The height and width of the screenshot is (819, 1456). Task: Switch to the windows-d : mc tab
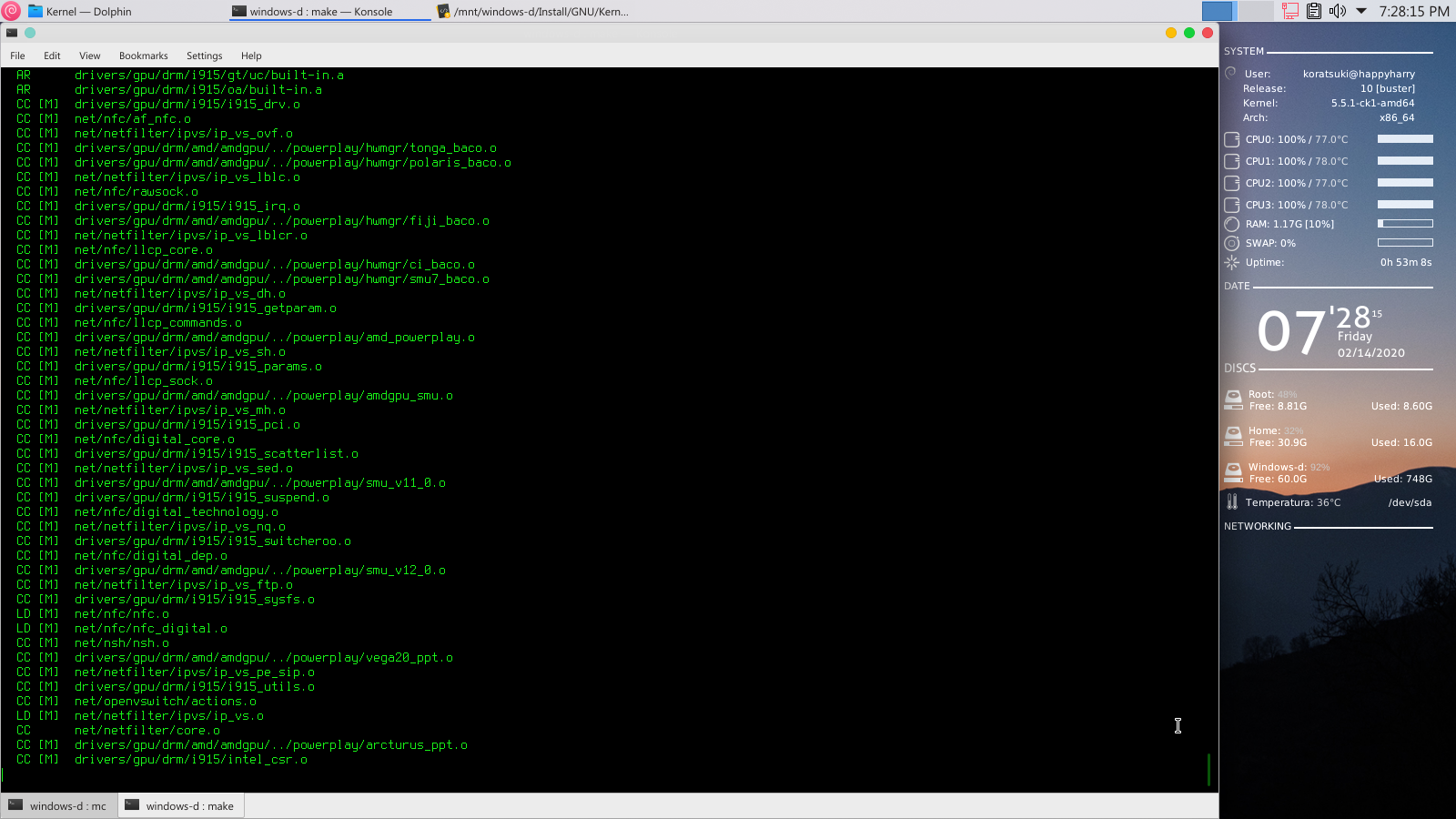[x=59, y=805]
